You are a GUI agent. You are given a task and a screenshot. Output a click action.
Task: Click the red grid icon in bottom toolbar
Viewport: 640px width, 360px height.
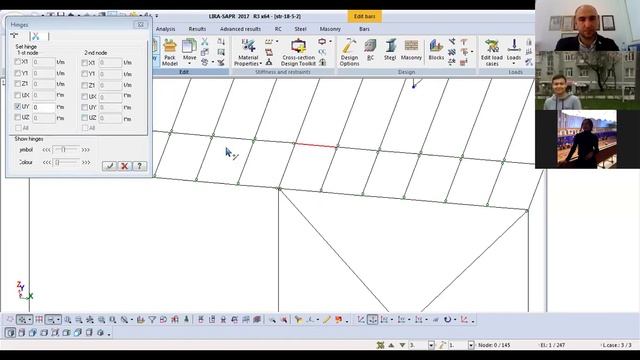click(39, 320)
